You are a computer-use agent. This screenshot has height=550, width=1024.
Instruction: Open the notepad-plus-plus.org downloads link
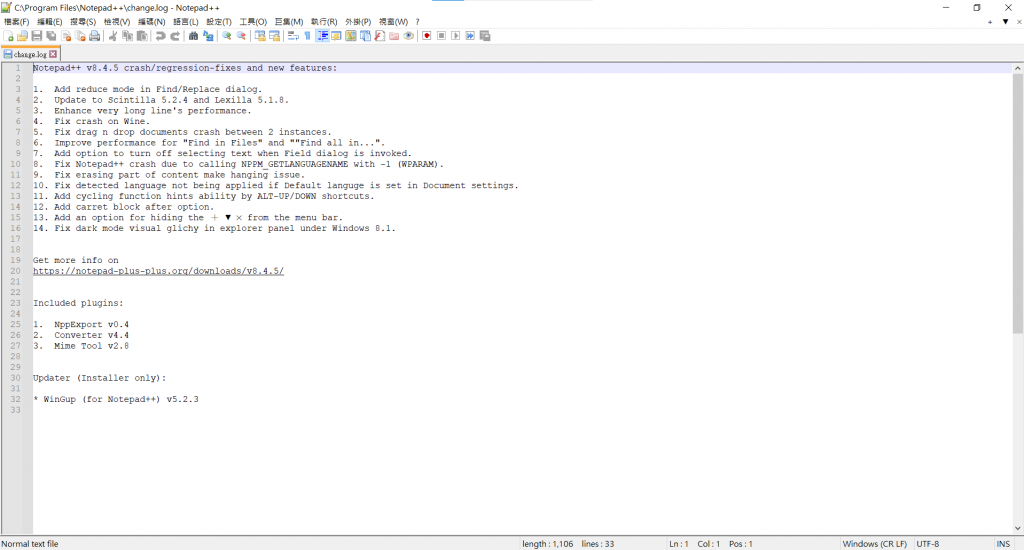(159, 271)
